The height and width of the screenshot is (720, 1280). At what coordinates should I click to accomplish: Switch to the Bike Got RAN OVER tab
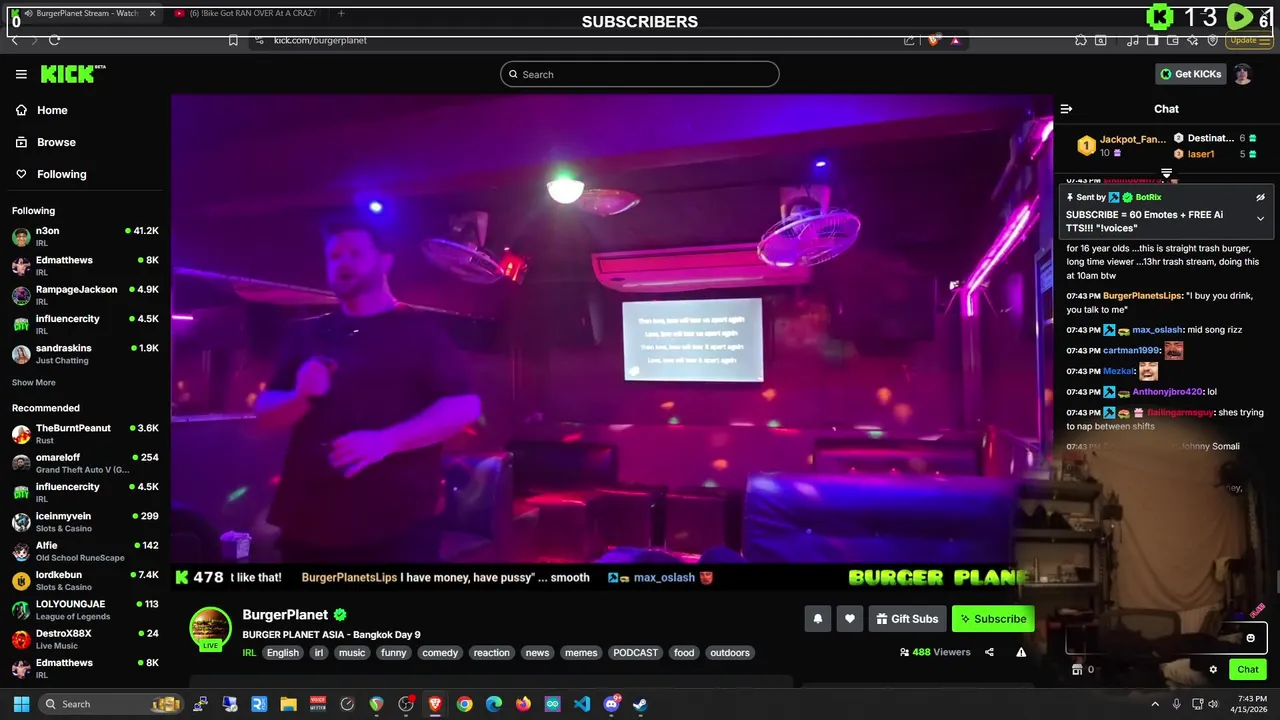click(247, 13)
